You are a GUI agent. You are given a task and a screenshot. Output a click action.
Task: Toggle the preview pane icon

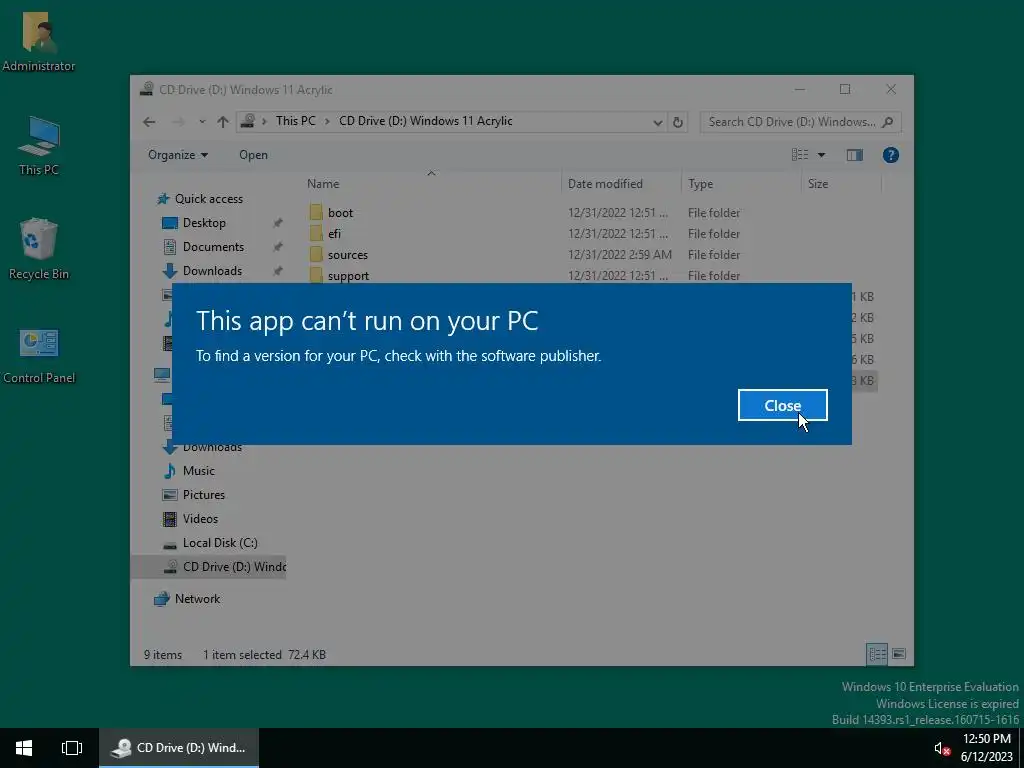pos(855,155)
